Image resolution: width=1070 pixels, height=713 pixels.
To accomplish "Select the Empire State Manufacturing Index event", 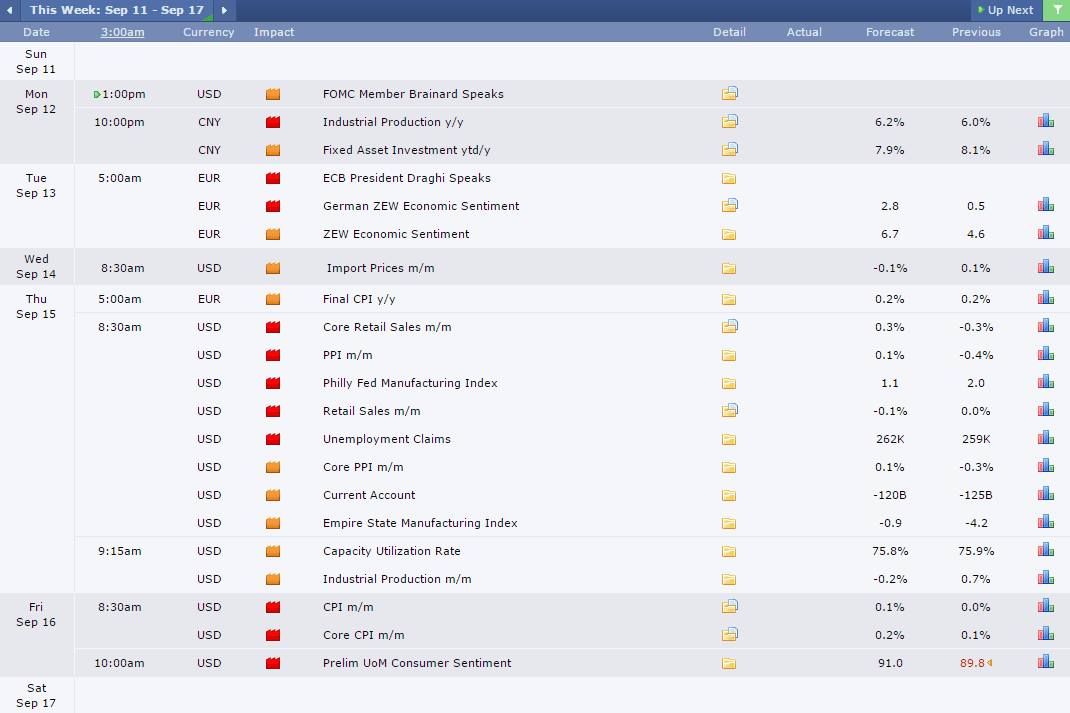I will pos(420,523).
